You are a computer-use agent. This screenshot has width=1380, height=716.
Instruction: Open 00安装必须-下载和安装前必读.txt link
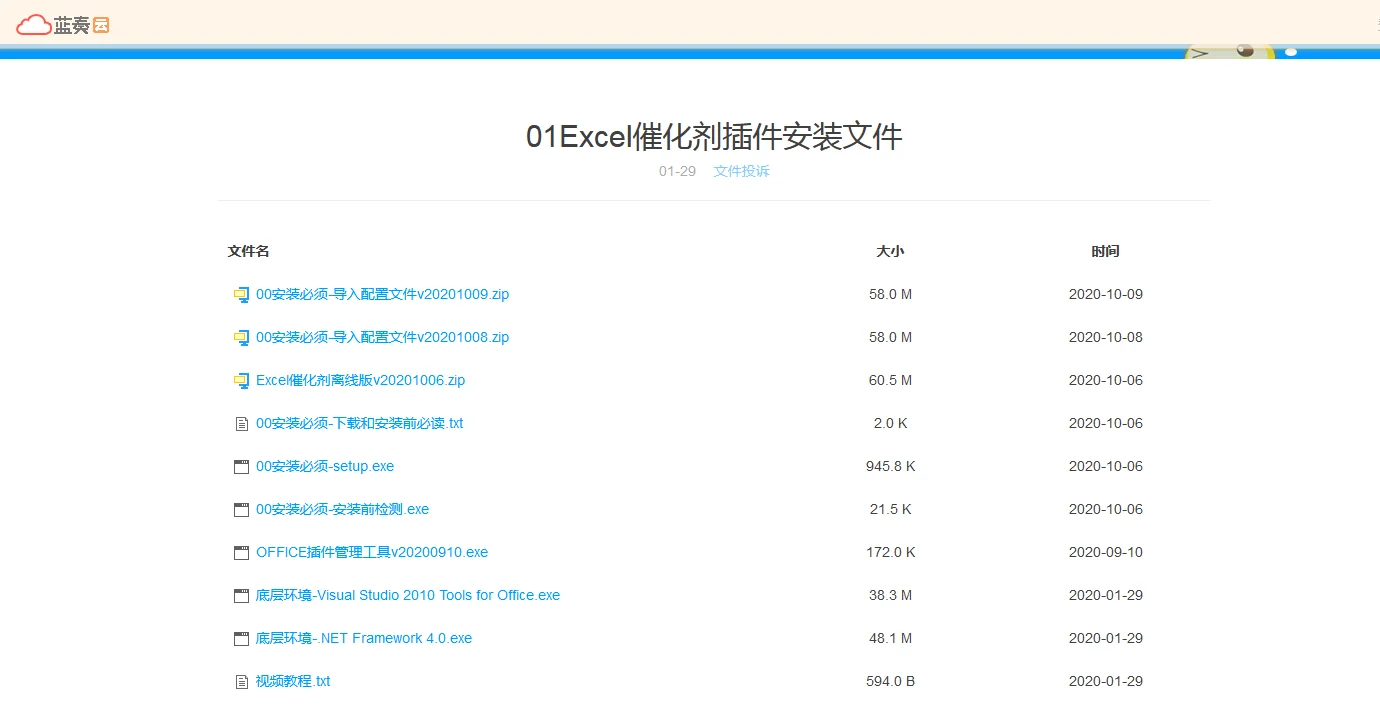coord(360,423)
